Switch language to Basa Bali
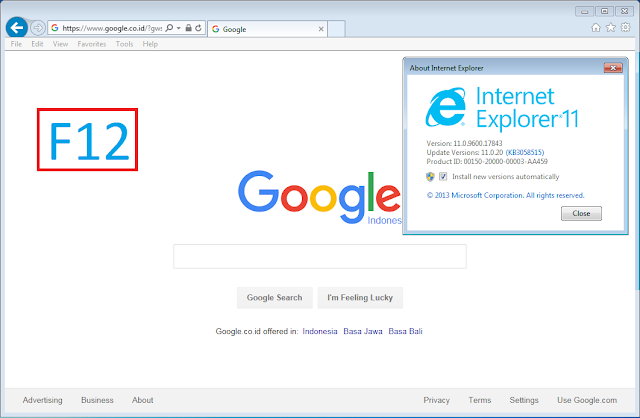 coord(405,331)
